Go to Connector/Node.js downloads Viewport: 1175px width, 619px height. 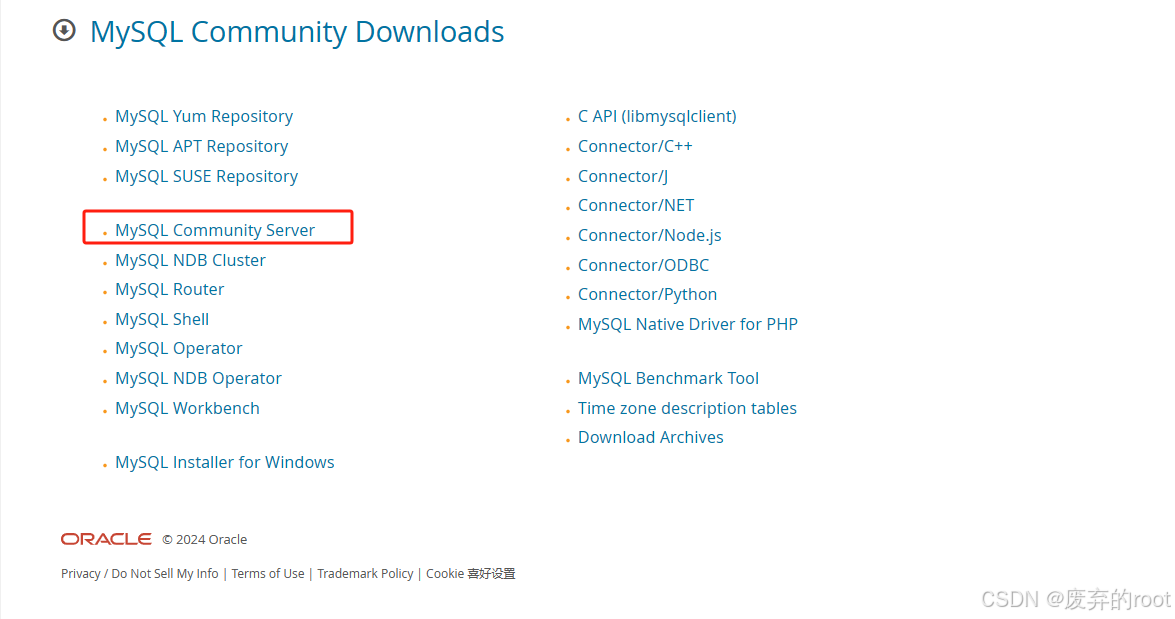coord(650,235)
